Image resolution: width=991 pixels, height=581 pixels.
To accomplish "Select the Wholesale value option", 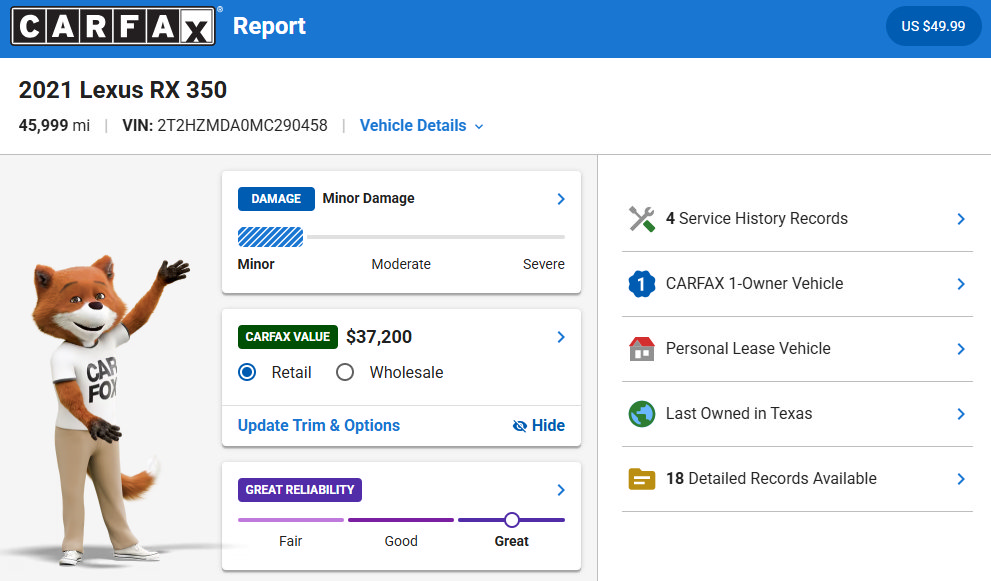I will [x=345, y=372].
